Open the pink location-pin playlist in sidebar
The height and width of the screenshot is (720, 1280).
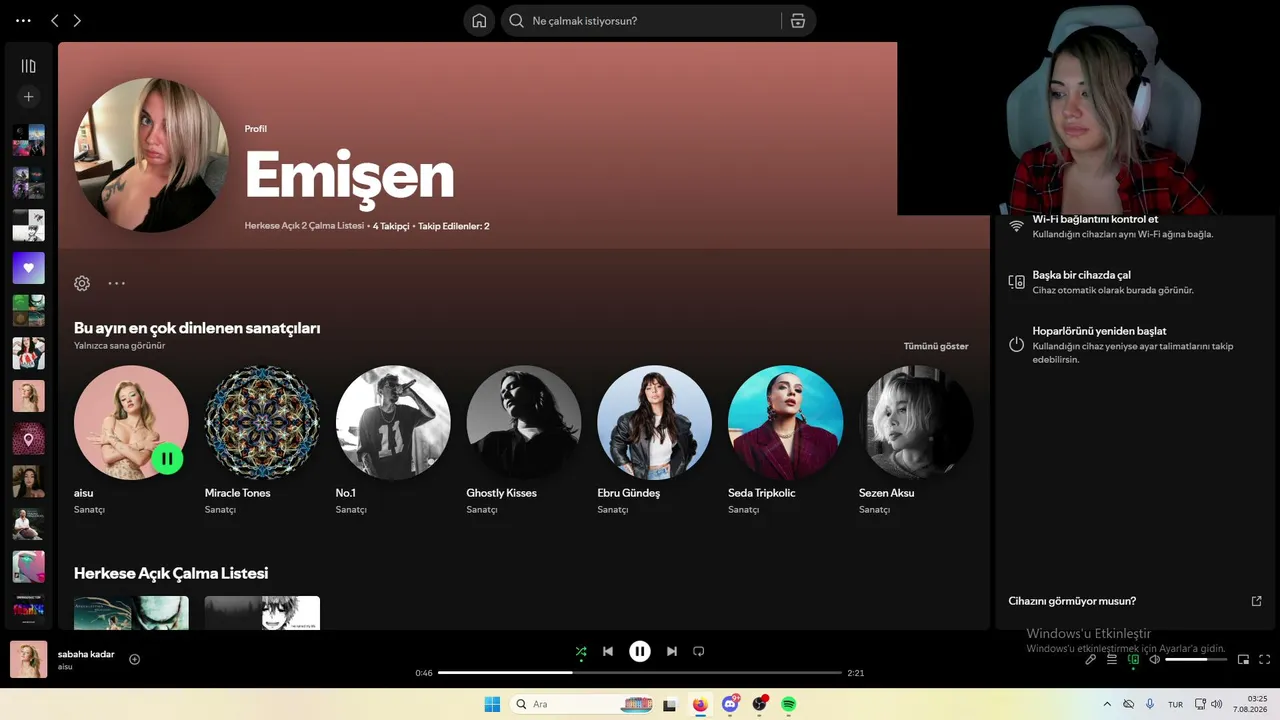29,439
